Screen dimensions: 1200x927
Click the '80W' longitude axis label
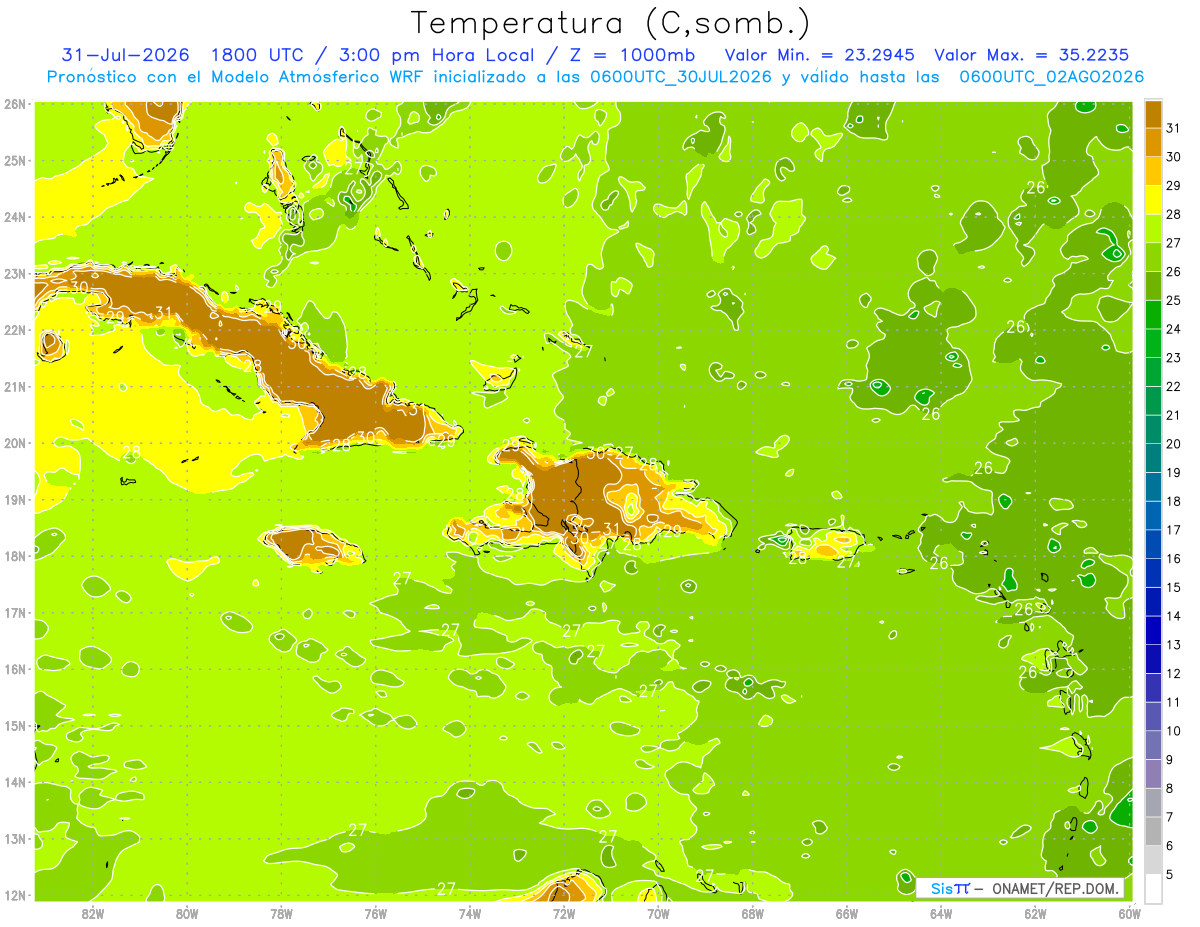(x=187, y=912)
